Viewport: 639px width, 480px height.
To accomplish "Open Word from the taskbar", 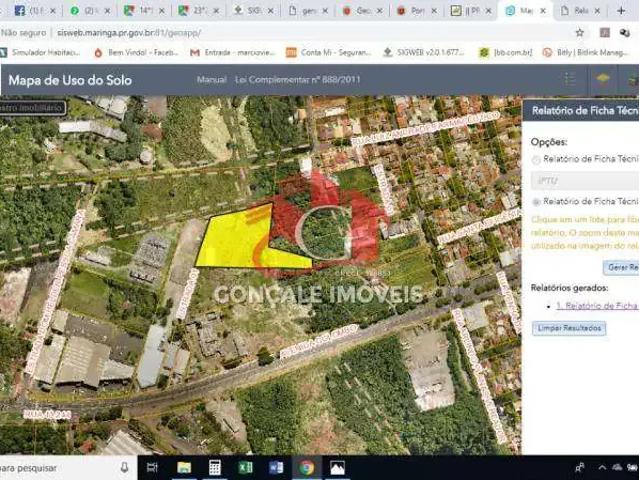I will [276, 467].
